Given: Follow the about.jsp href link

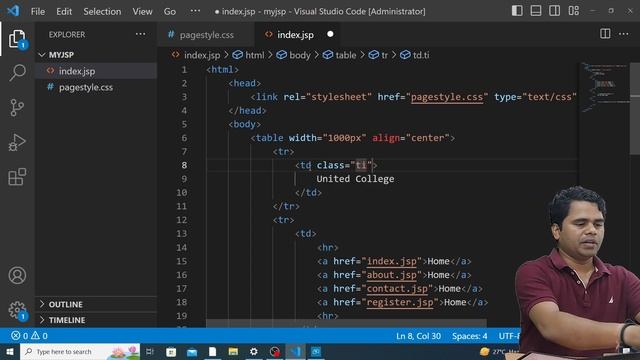Looking at the screenshot, I should coord(391,275).
